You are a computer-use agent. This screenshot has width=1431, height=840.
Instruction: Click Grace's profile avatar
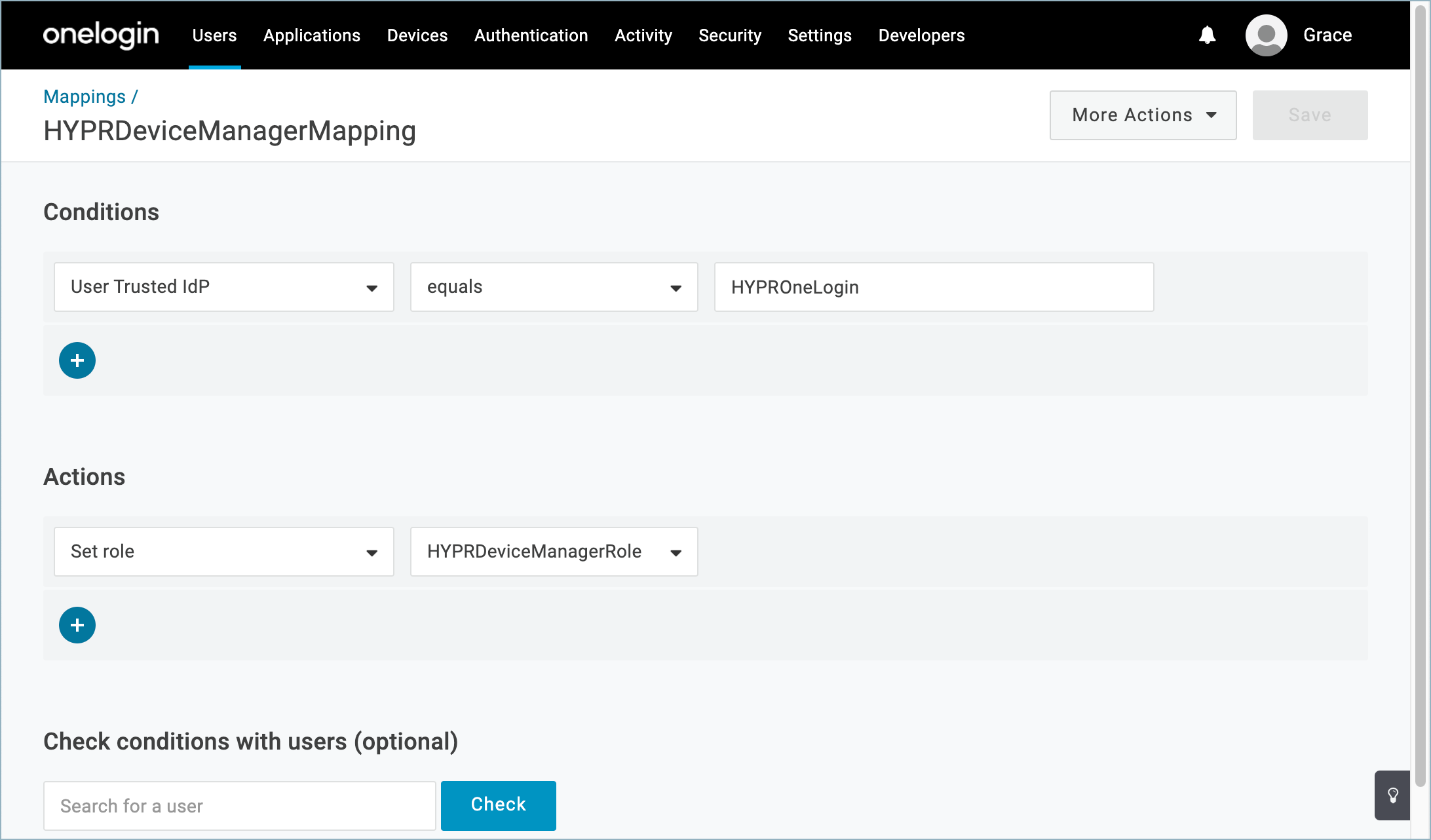click(1266, 35)
